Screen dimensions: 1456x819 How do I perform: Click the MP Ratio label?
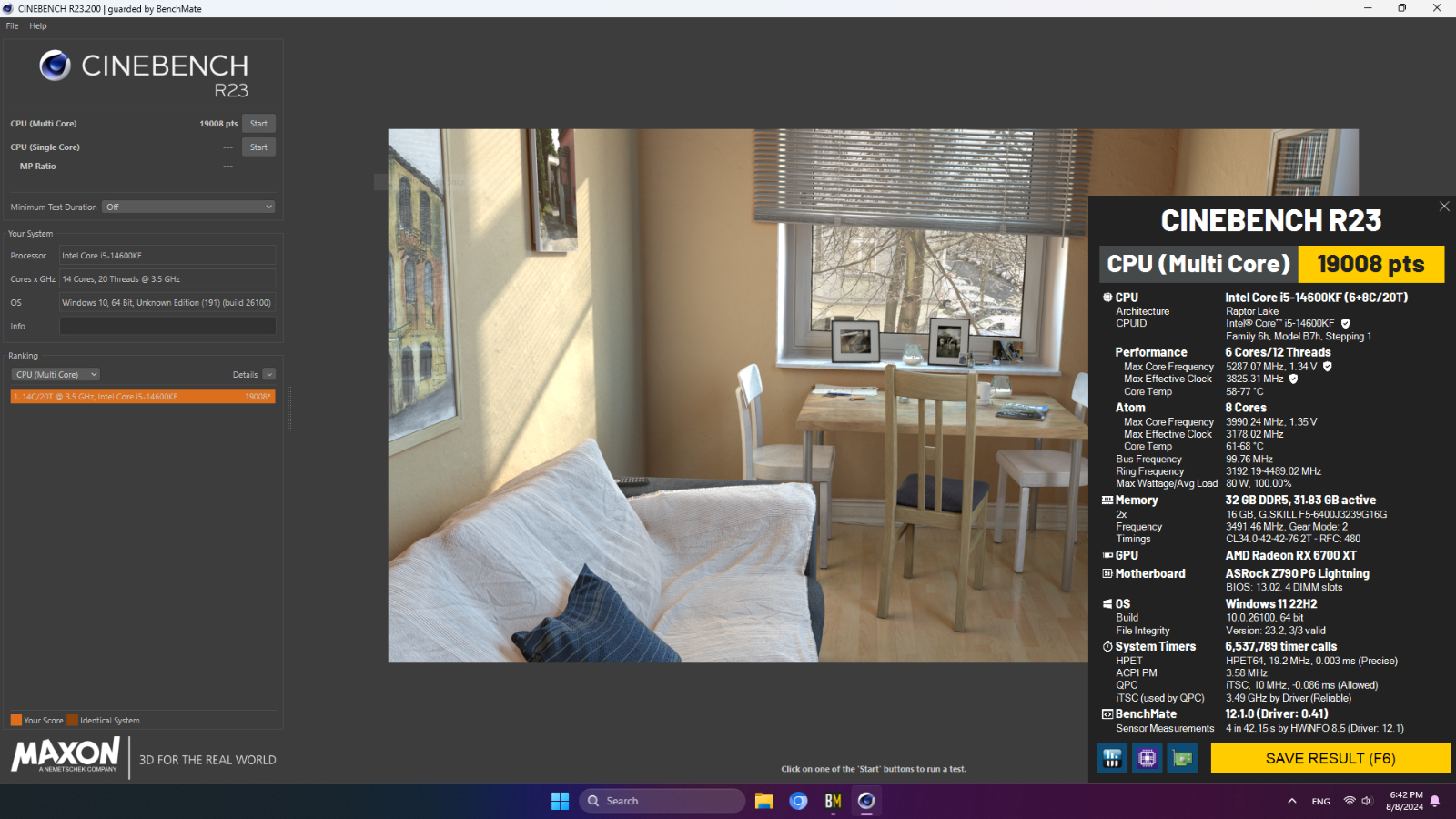(38, 167)
